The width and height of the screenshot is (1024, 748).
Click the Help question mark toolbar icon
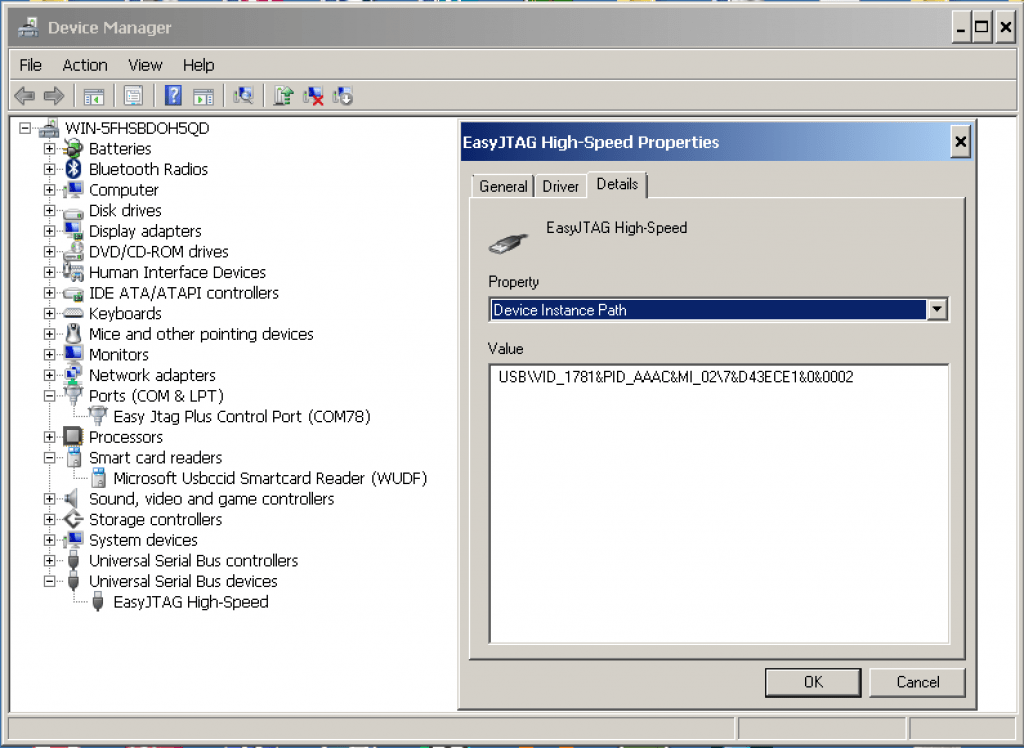[x=171, y=95]
